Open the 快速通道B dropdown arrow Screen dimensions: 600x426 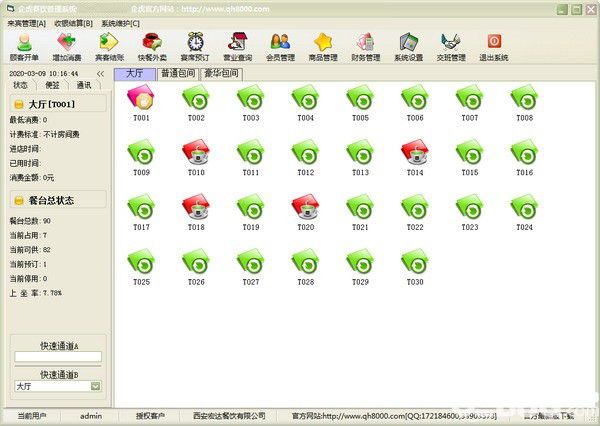point(96,386)
